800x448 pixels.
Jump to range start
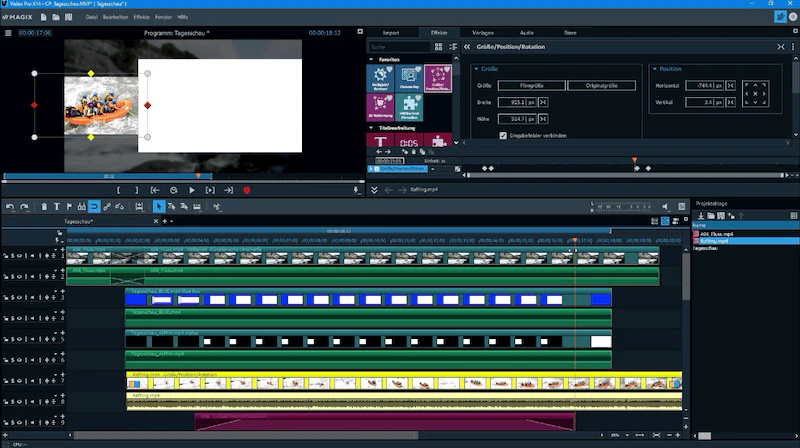point(155,190)
